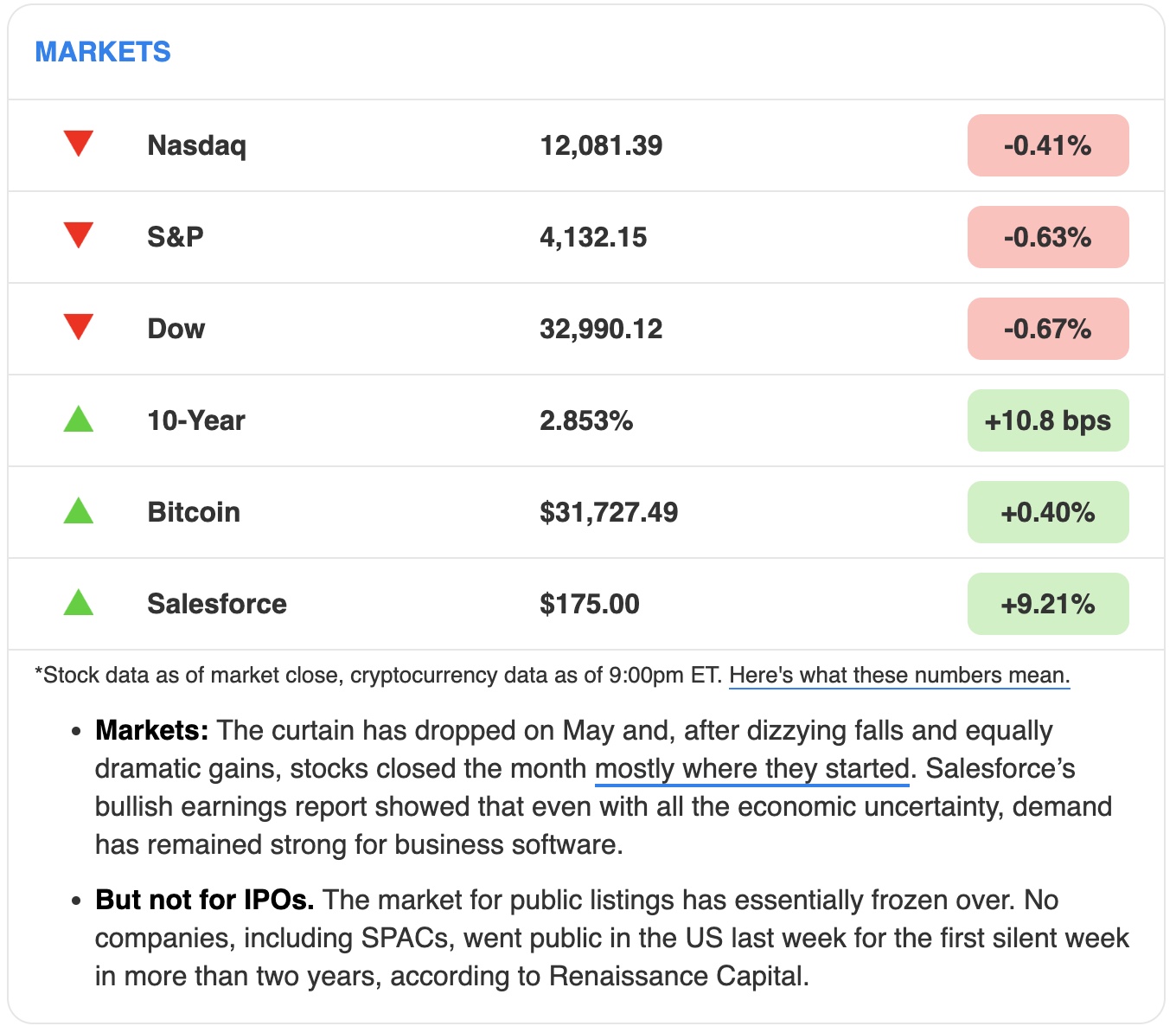The image size is (1176, 1026).
Task: Click the Bitcoin +0.40% green badge
Action: pos(1048,512)
